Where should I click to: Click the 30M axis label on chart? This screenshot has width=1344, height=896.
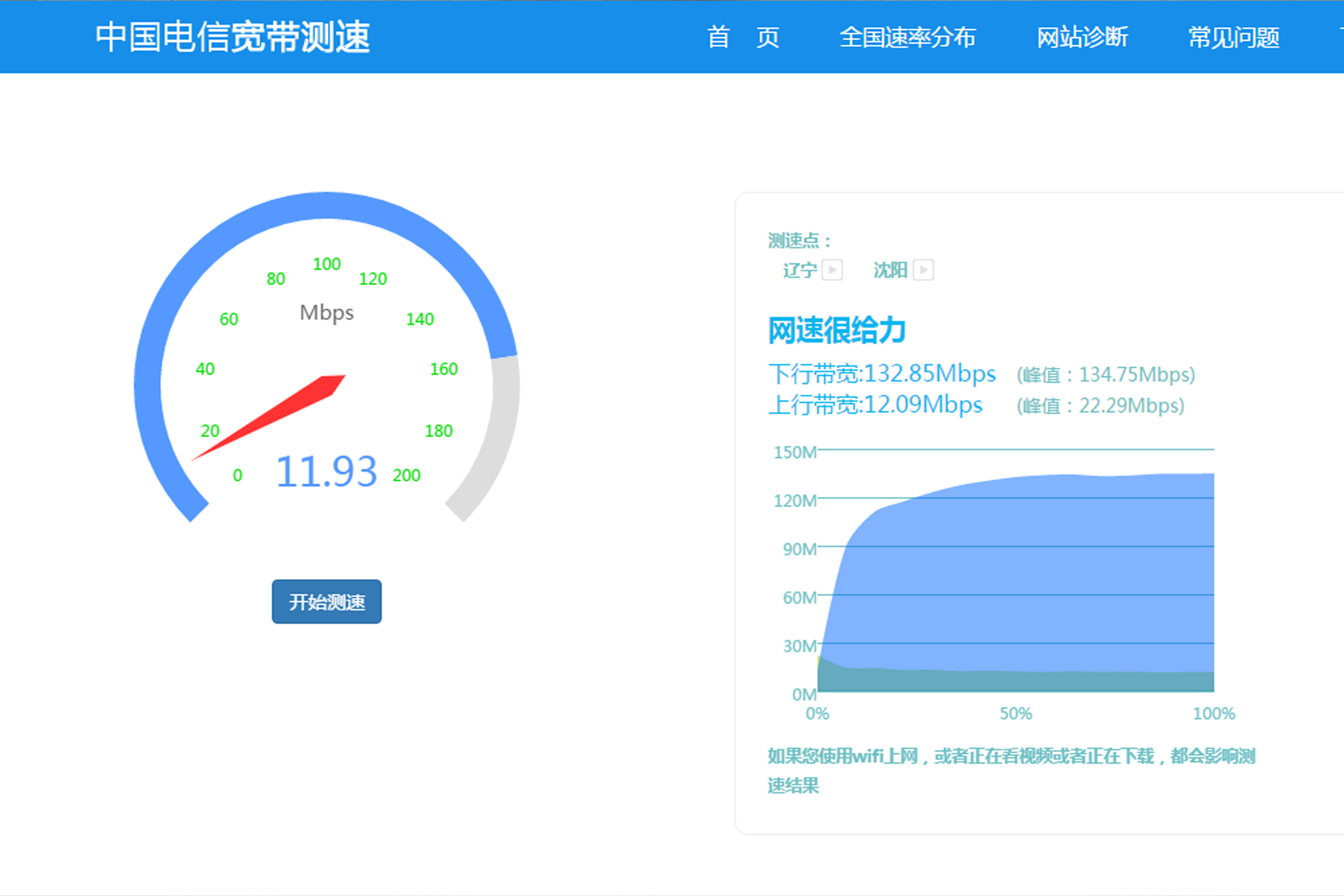pyautogui.click(x=800, y=646)
